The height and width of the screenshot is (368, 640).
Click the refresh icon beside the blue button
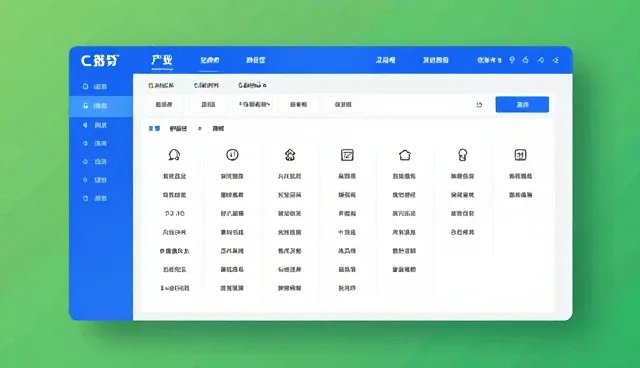[x=479, y=105]
